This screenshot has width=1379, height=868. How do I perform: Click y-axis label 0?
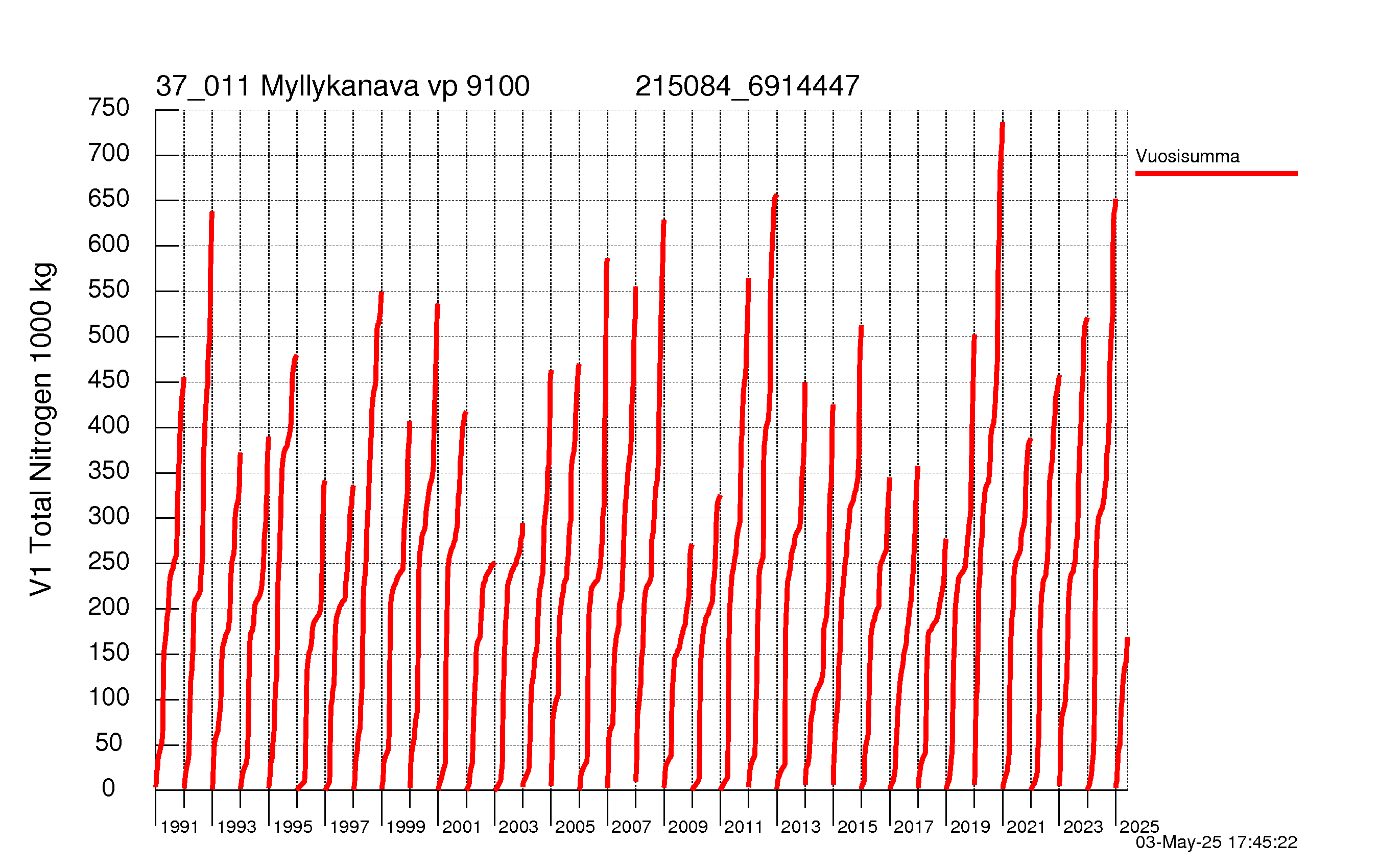coord(109,788)
